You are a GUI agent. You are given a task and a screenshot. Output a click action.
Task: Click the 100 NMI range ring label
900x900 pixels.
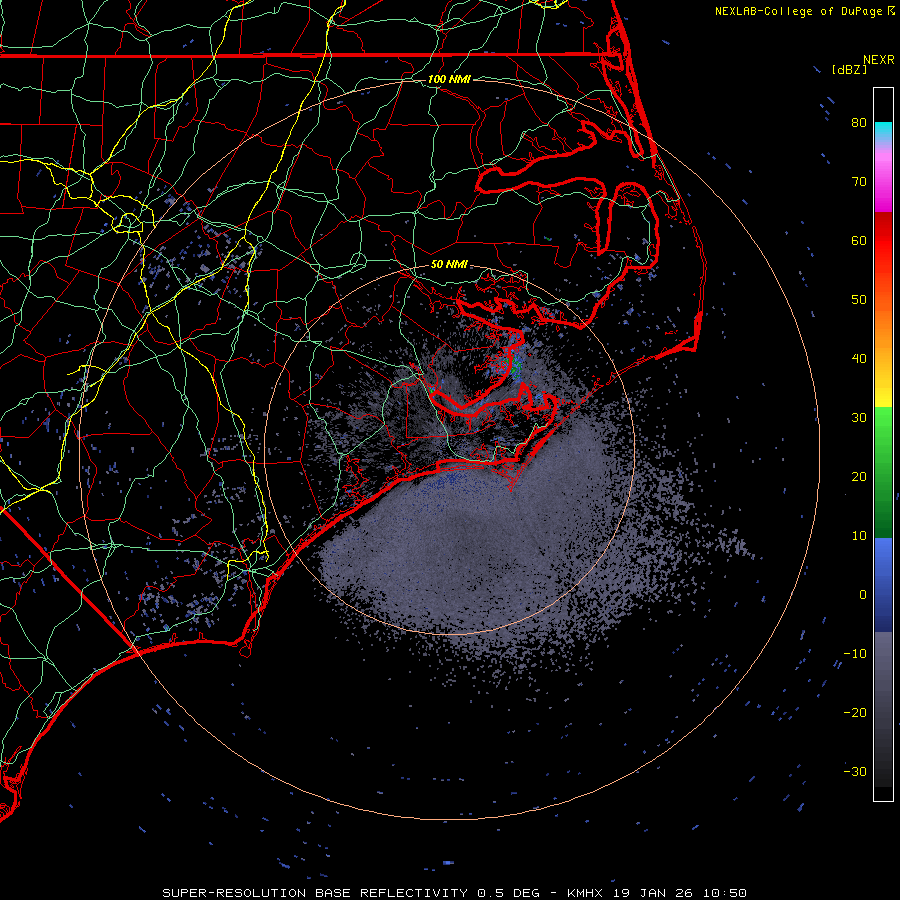pos(449,79)
